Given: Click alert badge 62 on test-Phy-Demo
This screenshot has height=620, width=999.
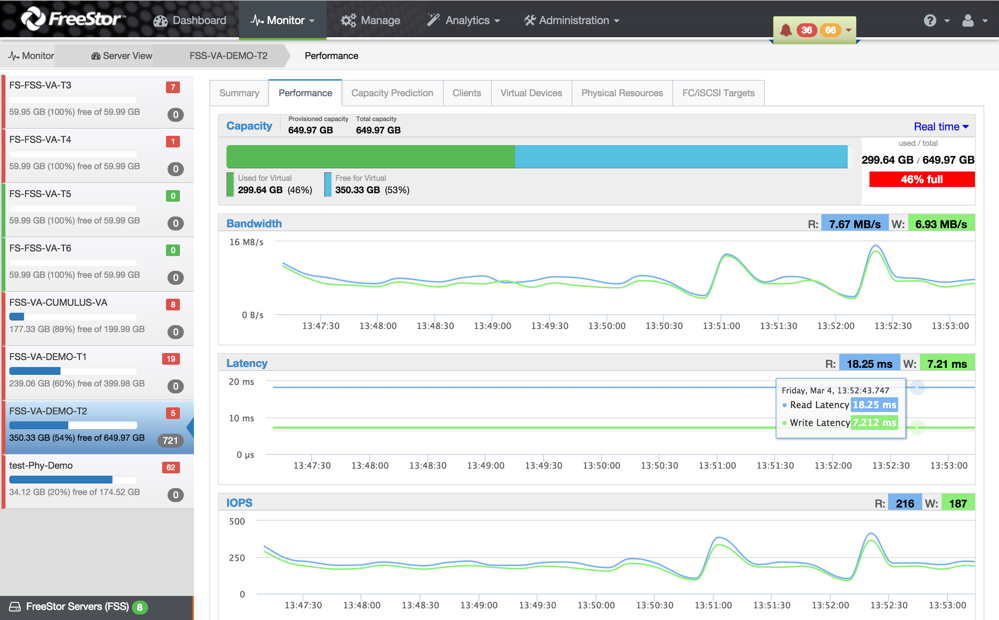Looking at the screenshot, I should (x=171, y=467).
